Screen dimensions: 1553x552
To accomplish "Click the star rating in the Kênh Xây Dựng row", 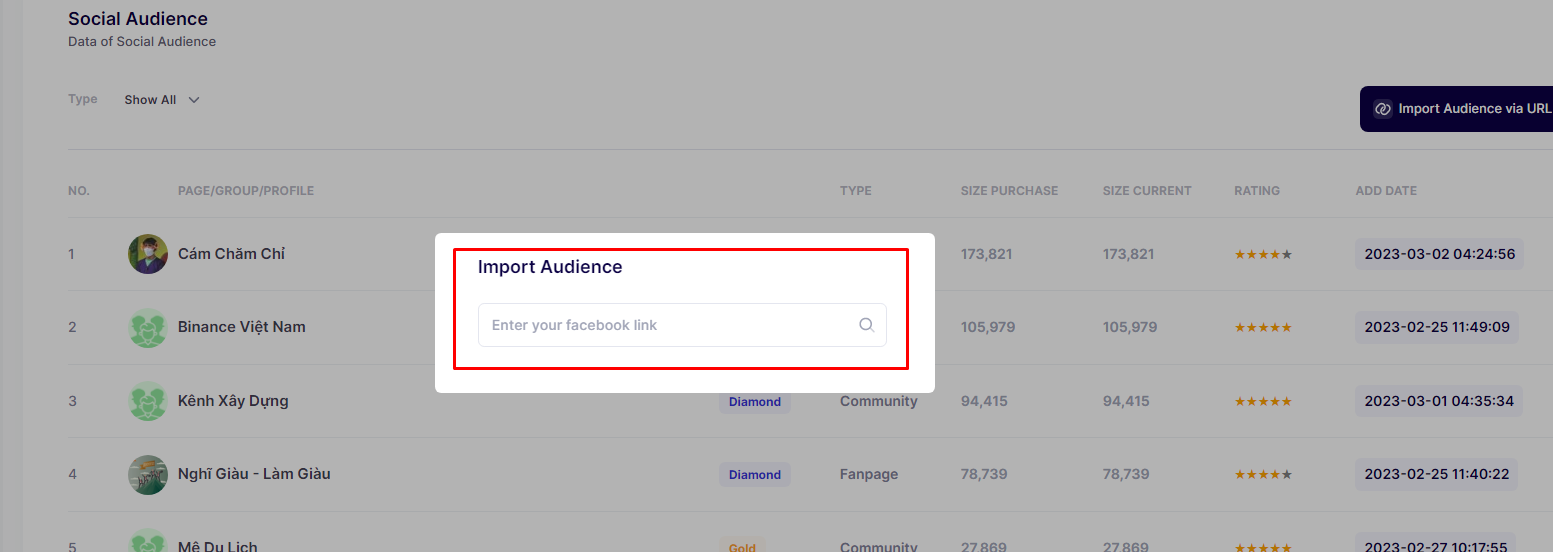I will 1262,401.
